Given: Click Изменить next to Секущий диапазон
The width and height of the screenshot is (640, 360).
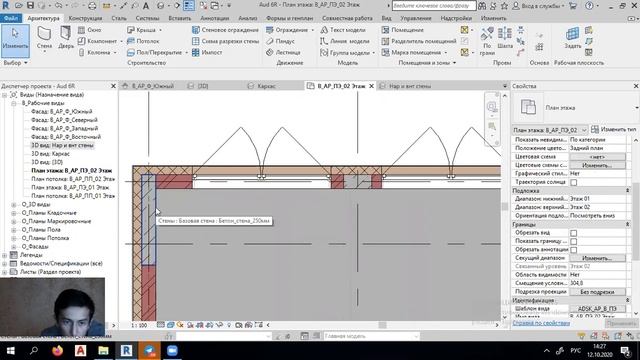Looking at the screenshot, I should (597, 258).
